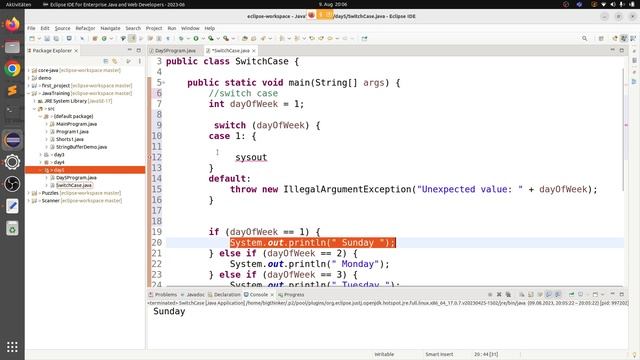640x360 pixels.
Task: Click the Show Applications grid icon
Action: (x=12, y=347)
